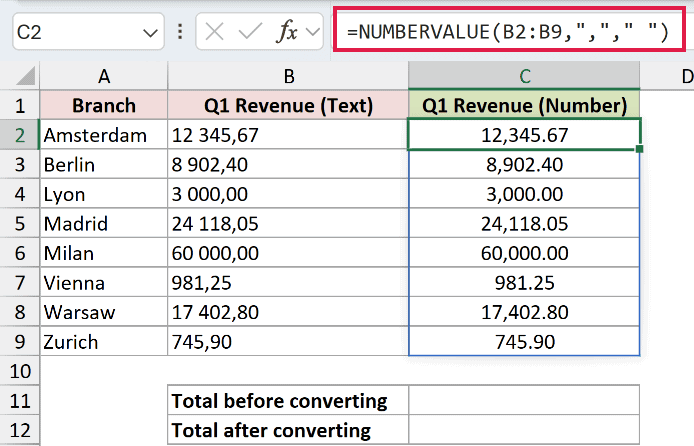Cancel the formula entry with X icon
Viewport: 694px width, 446px height.
(215, 32)
